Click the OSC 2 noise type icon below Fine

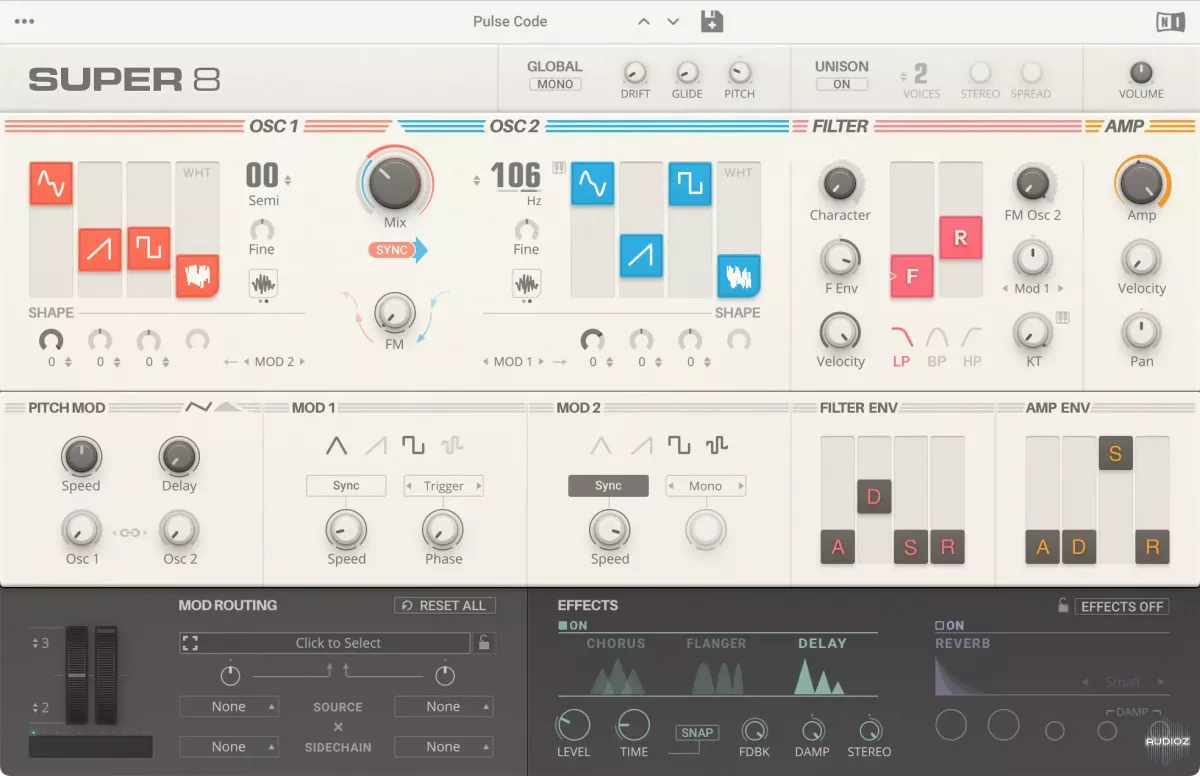(x=526, y=284)
